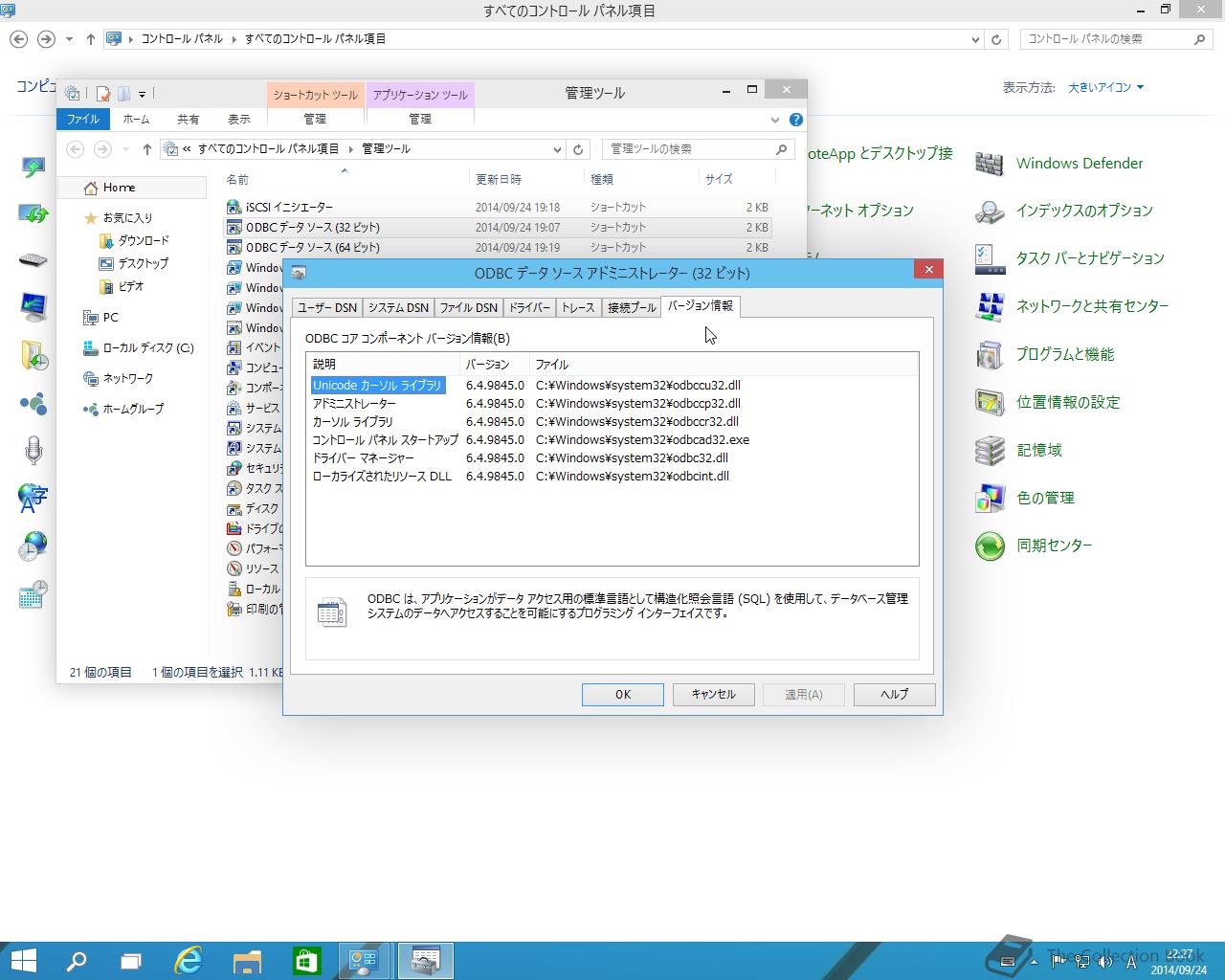The image size is (1225, 980).
Task: Open recent locations dropdown in 管理ツール
Action: 125,149
